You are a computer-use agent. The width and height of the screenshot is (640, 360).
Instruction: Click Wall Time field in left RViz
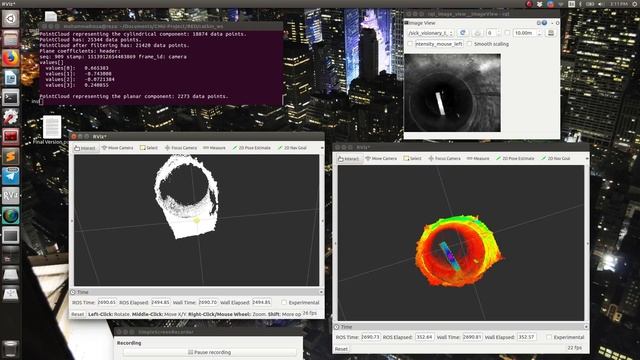(x=208, y=302)
